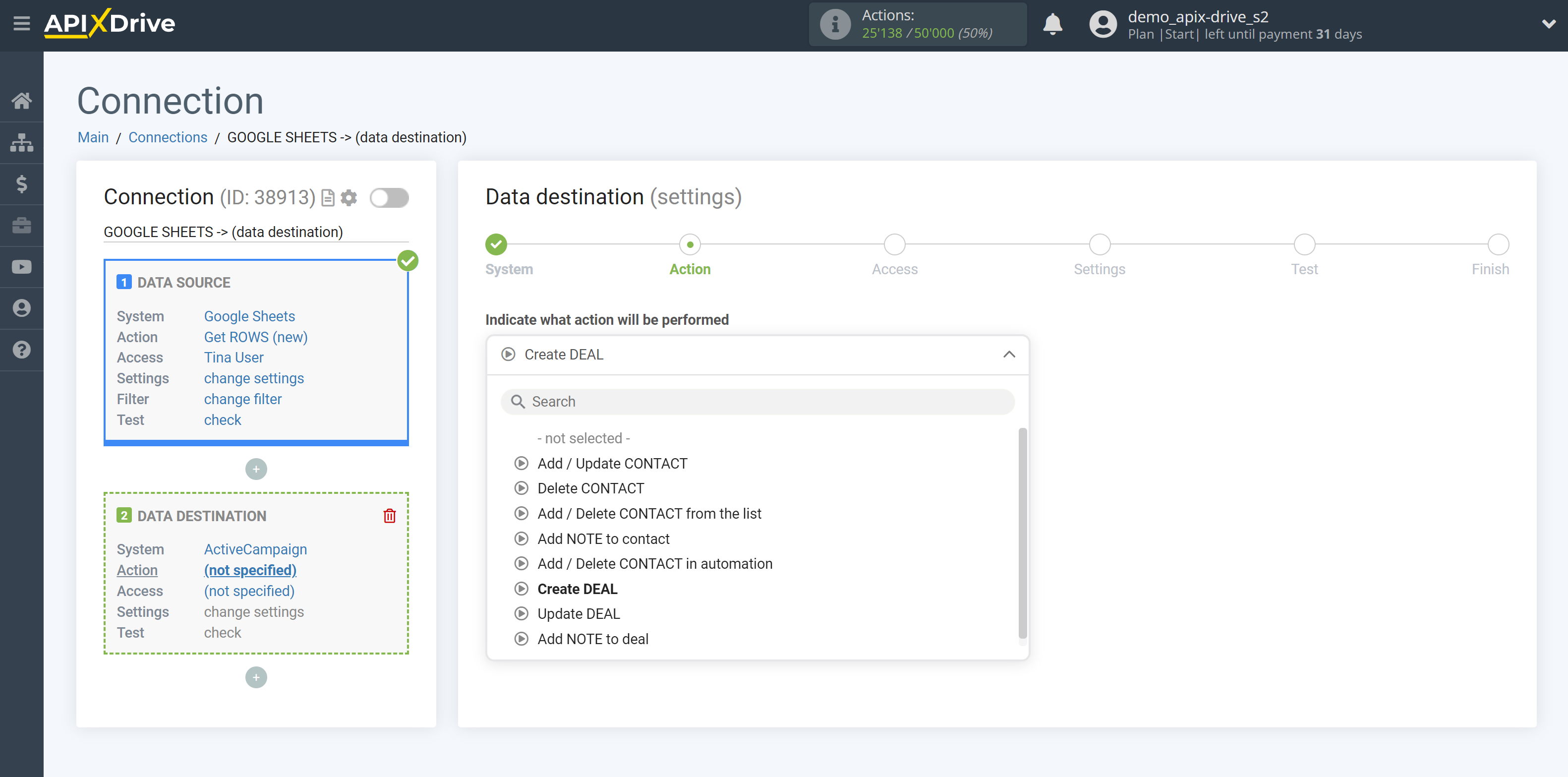Collapse the Create DEAL action dropdown
1568x777 pixels.
[758, 355]
